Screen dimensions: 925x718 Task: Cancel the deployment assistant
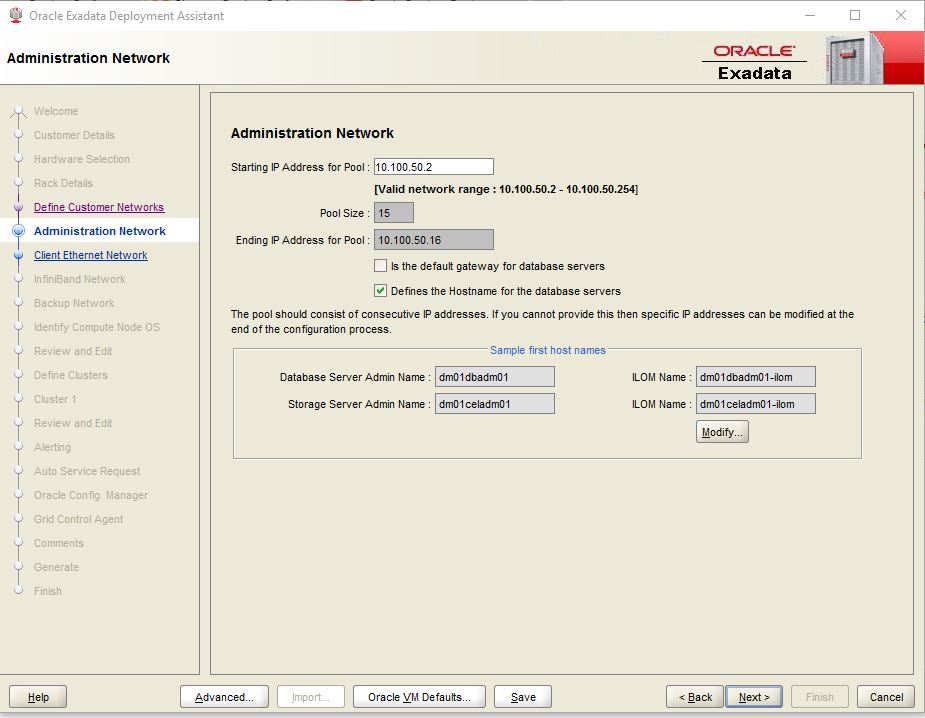tap(886, 697)
